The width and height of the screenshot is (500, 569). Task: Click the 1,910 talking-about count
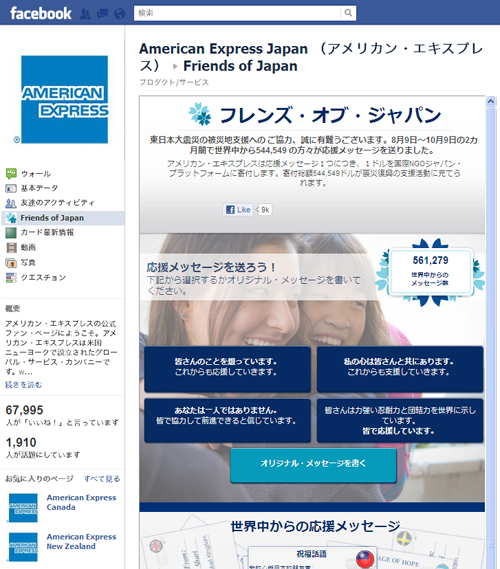[21, 442]
